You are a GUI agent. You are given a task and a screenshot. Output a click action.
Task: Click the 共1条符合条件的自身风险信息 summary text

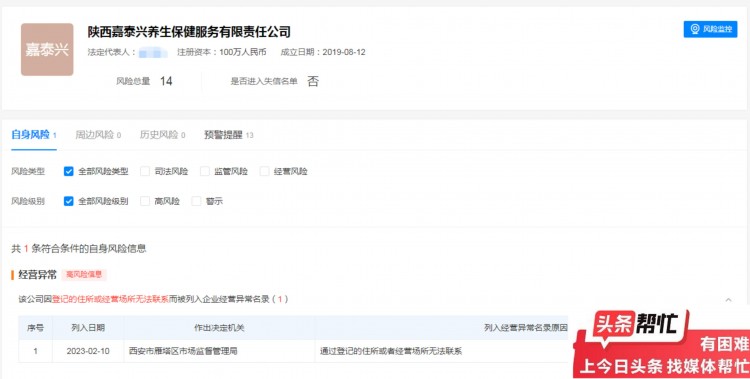pyautogui.click(x=79, y=248)
